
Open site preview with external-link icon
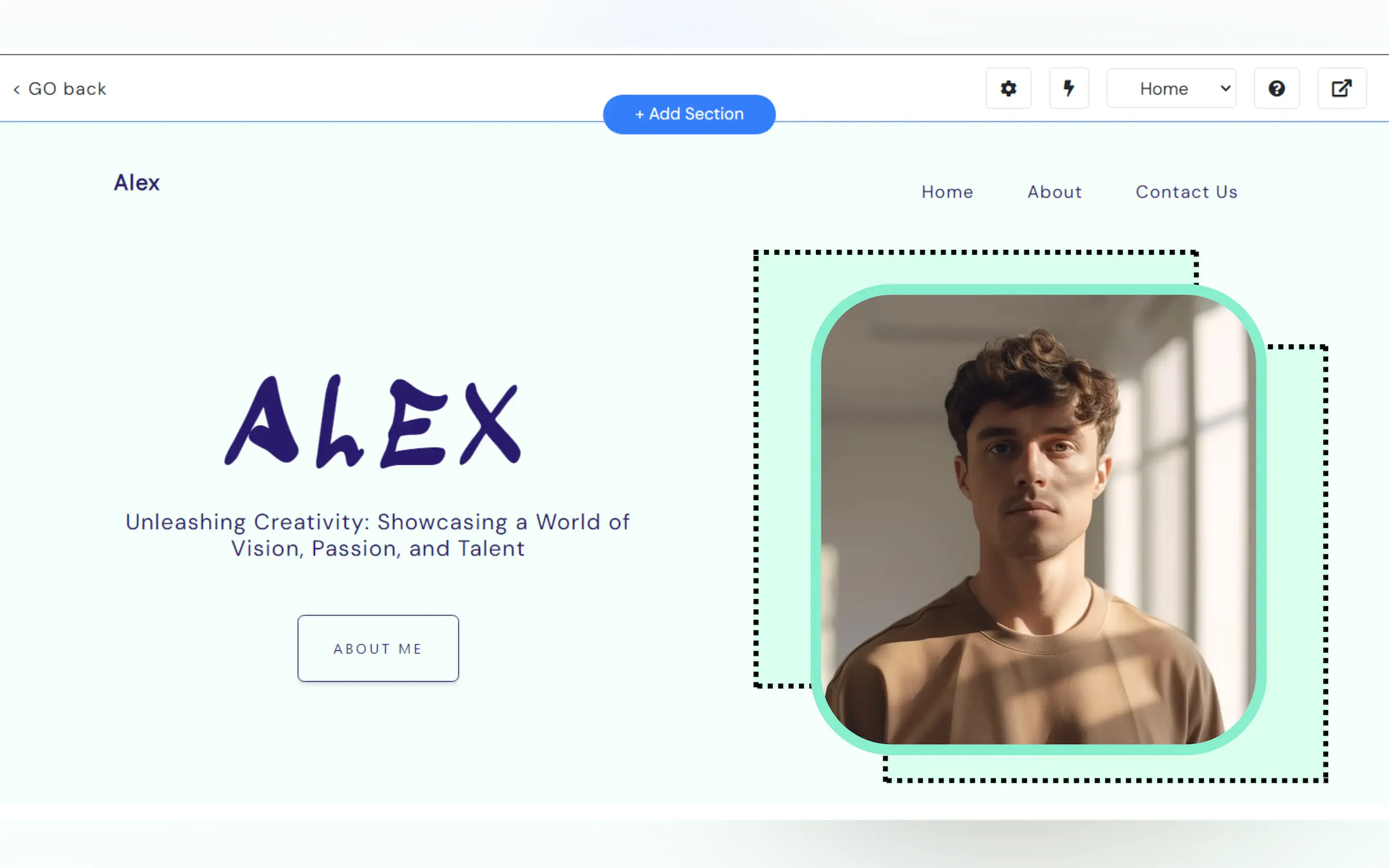pos(1341,89)
